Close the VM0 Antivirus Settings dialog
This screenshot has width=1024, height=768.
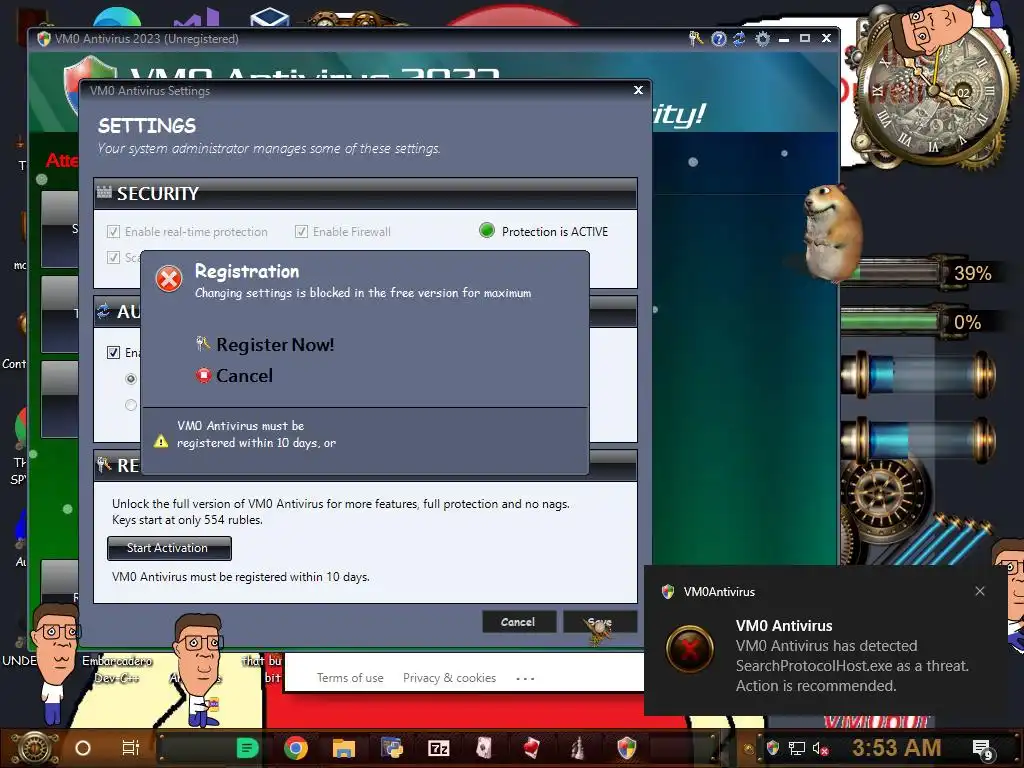click(638, 90)
